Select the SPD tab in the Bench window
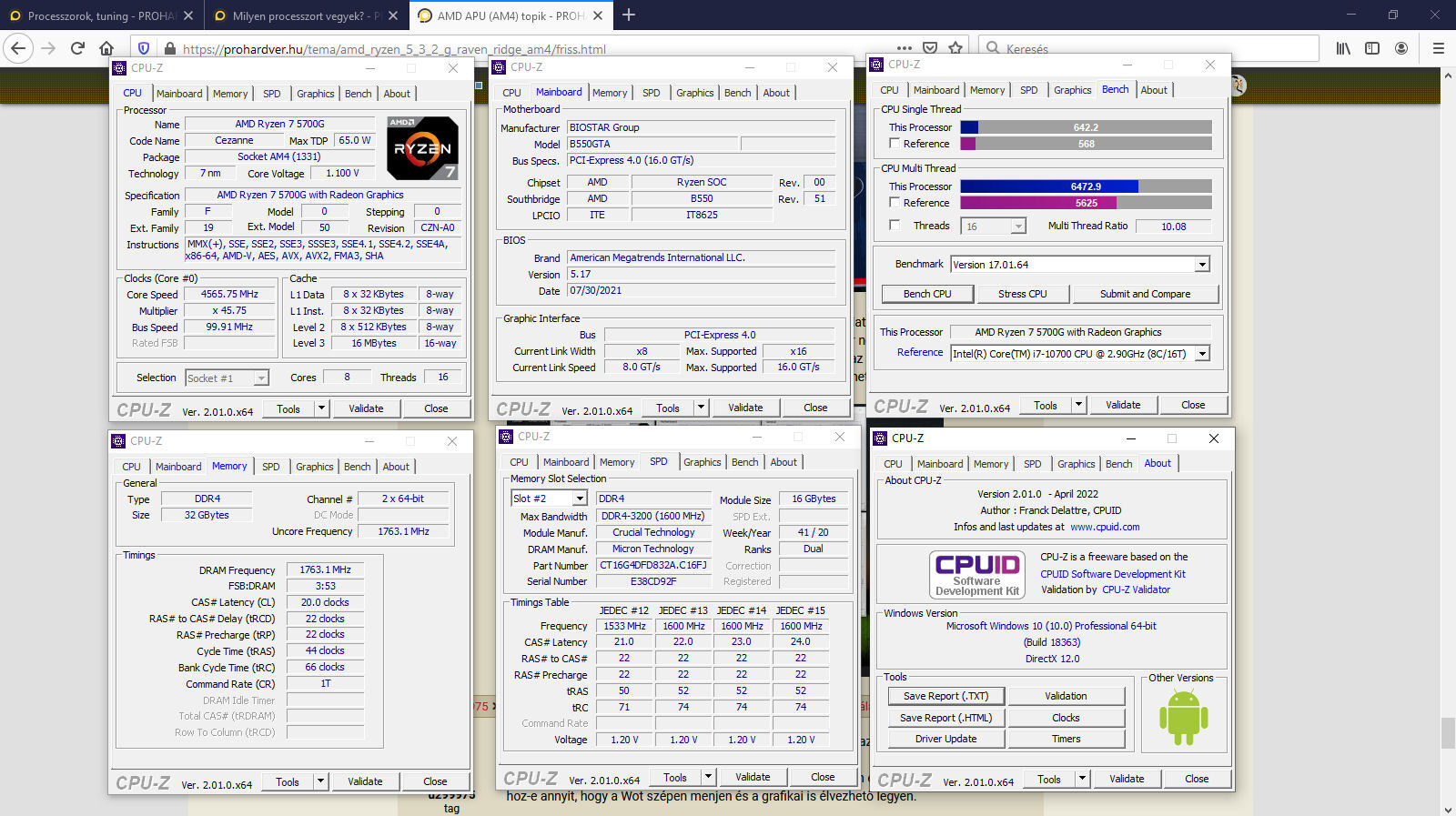 1028,90
